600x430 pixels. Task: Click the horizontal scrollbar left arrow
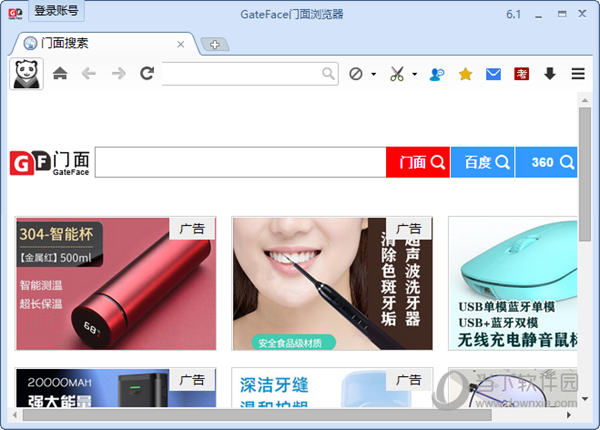[x=15, y=415]
